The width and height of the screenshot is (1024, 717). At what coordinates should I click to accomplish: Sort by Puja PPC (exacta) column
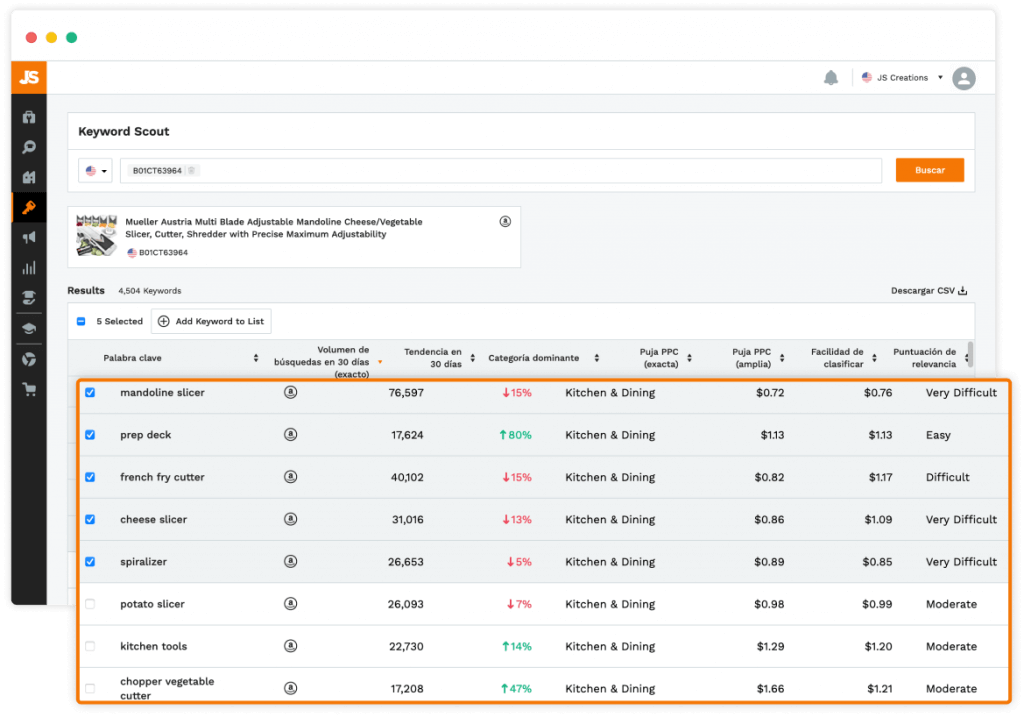pyautogui.click(x=690, y=358)
